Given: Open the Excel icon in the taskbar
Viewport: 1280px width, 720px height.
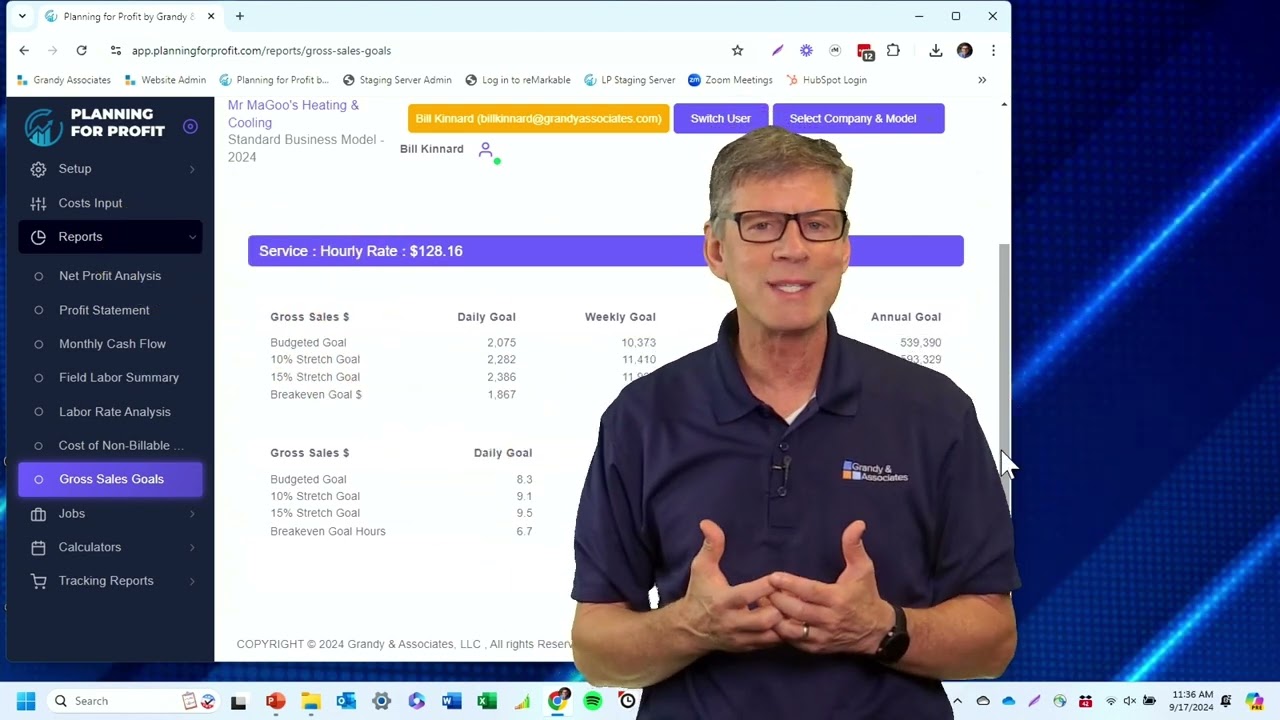Looking at the screenshot, I should [x=487, y=701].
